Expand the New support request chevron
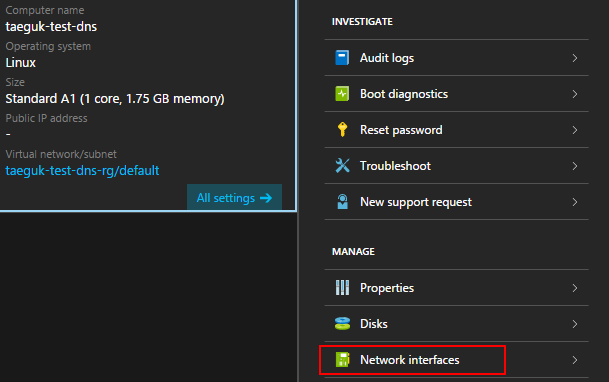Viewport: 609px width, 382px height. (575, 202)
